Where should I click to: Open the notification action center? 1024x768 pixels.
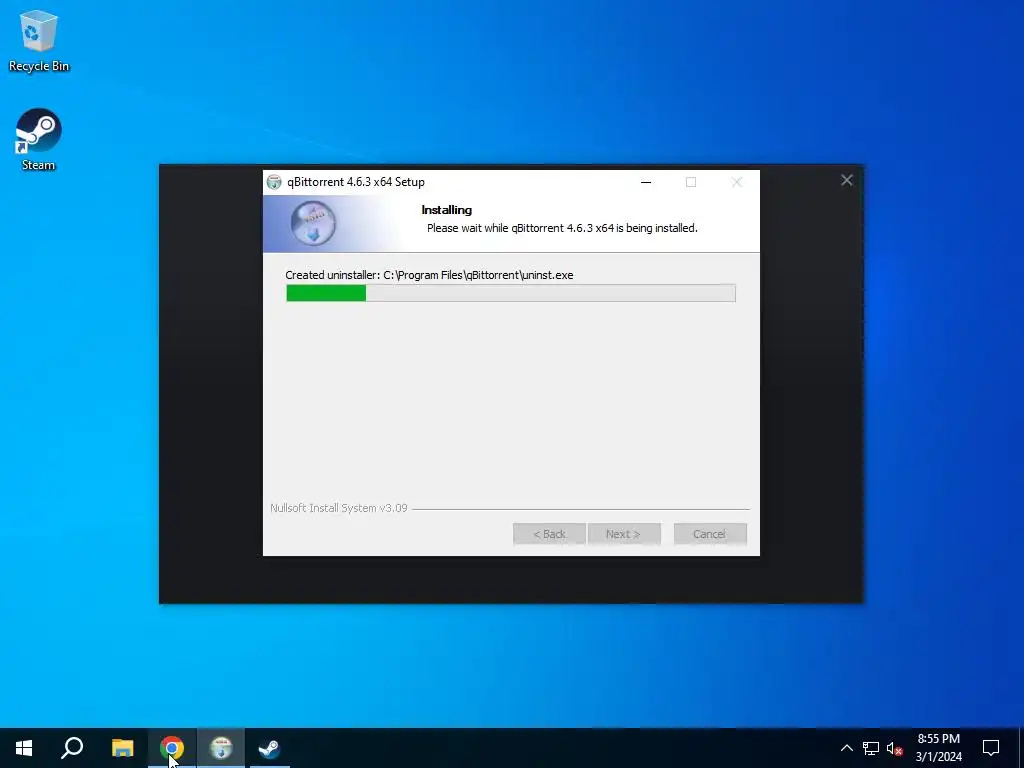(x=991, y=748)
